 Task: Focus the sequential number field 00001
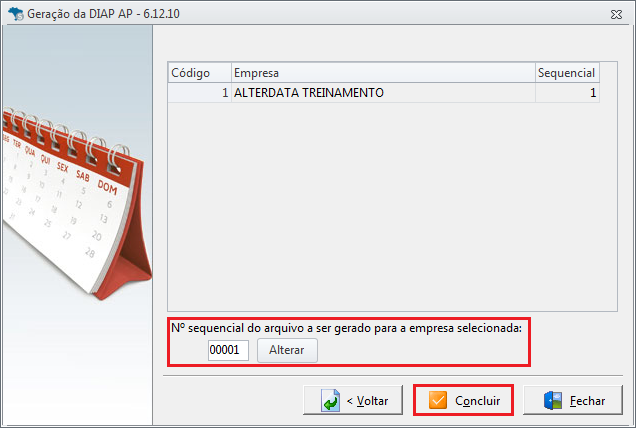[x=228, y=350]
